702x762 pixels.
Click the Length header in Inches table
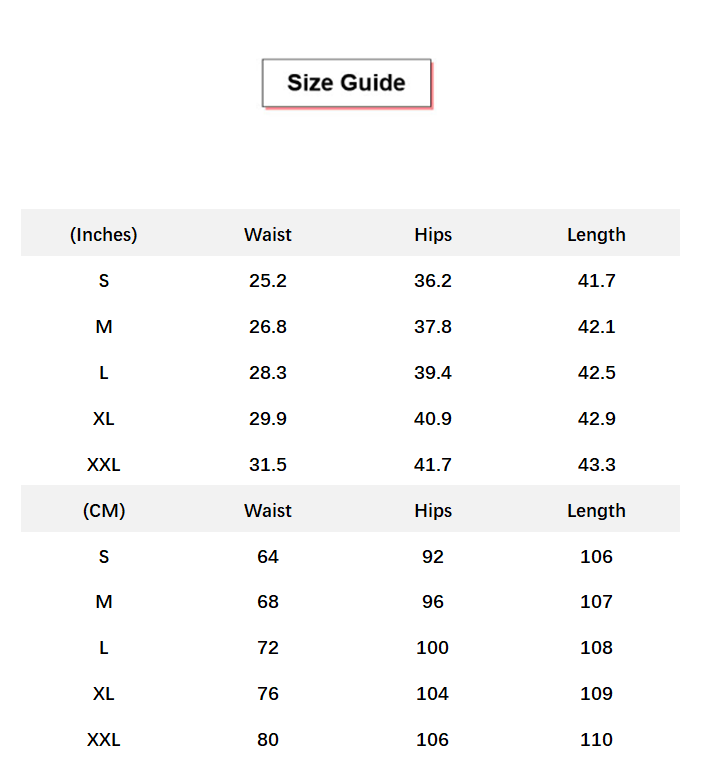tap(596, 235)
